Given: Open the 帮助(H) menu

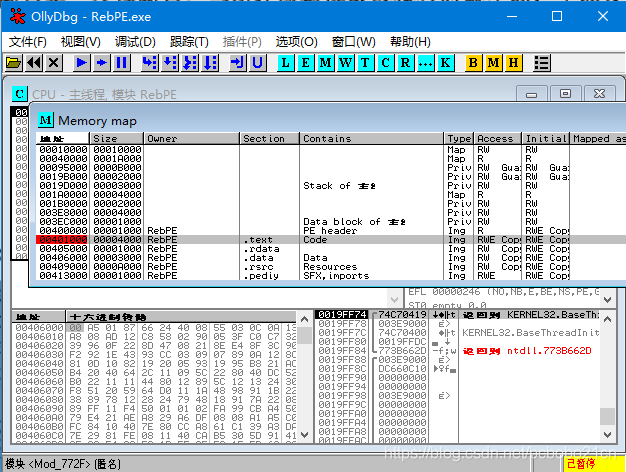Looking at the screenshot, I should [410, 42].
